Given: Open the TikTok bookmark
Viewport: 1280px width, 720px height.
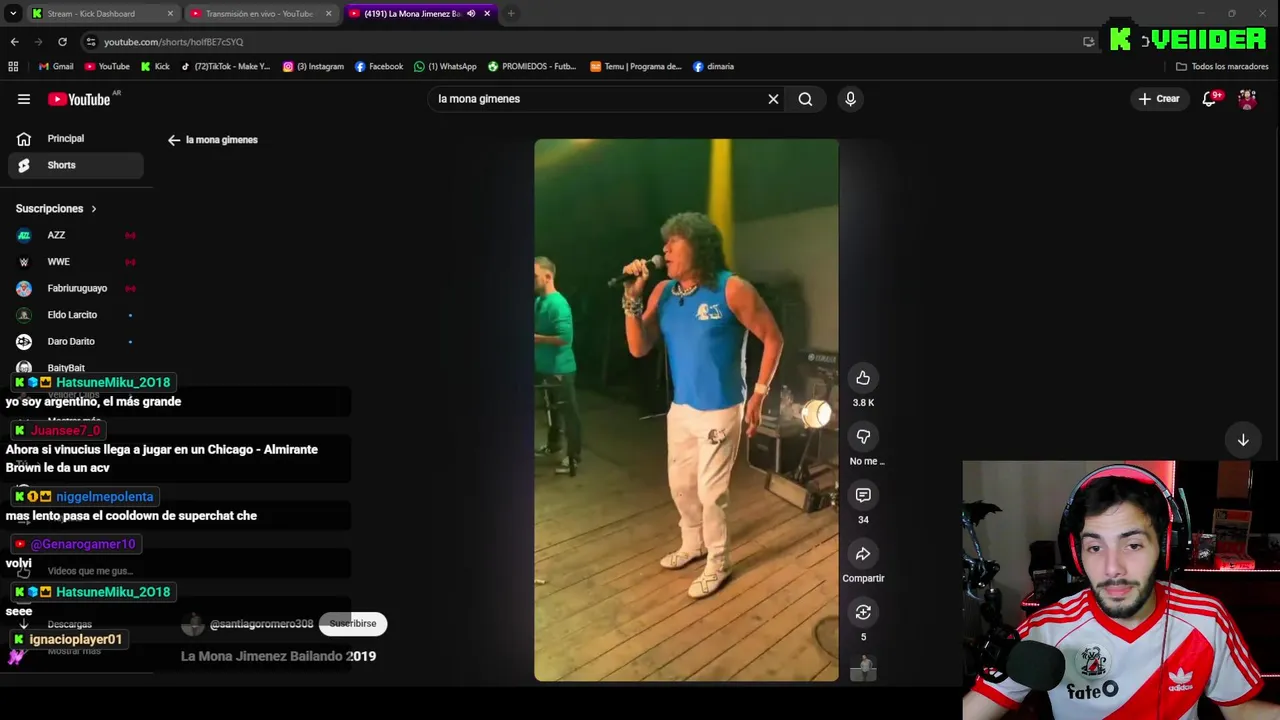Looking at the screenshot, I should [225, 67].
